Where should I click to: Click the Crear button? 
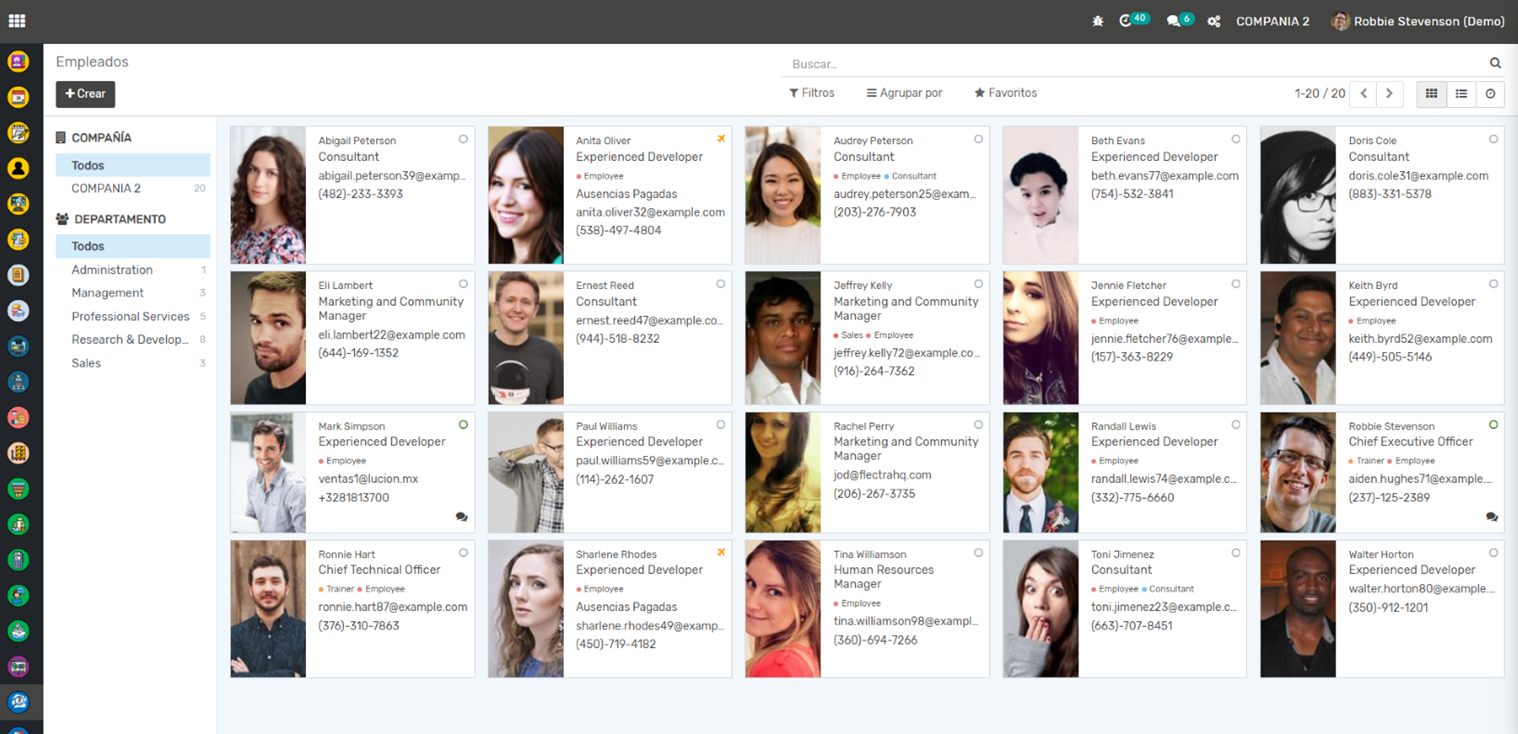[85, 94]
